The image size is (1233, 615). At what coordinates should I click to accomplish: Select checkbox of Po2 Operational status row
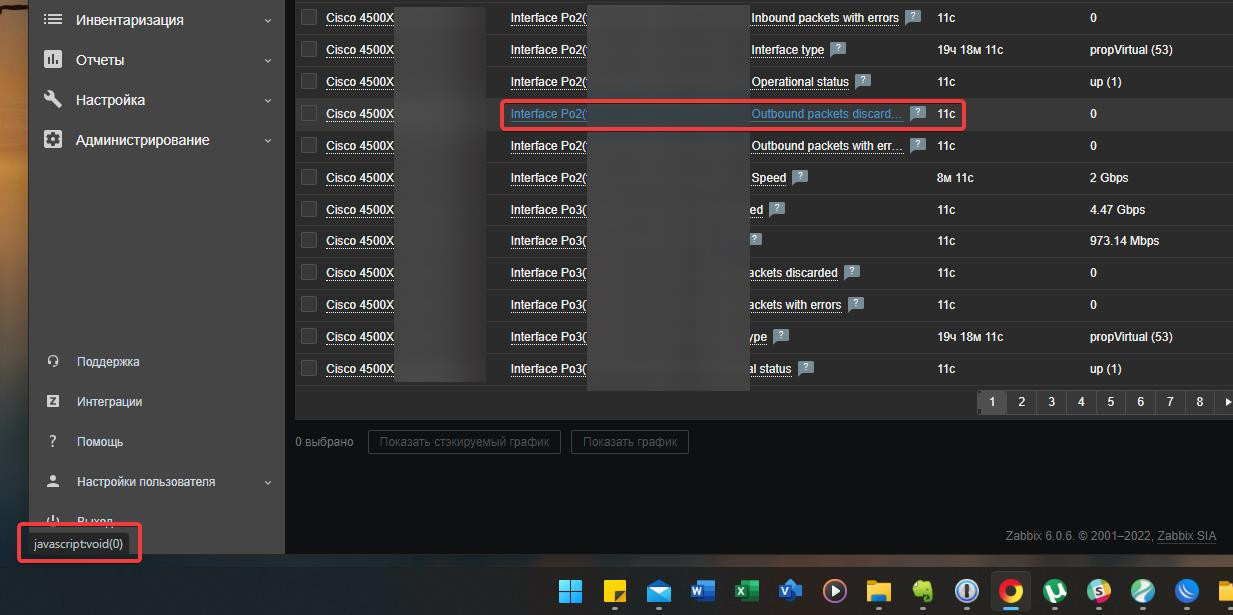309,82
